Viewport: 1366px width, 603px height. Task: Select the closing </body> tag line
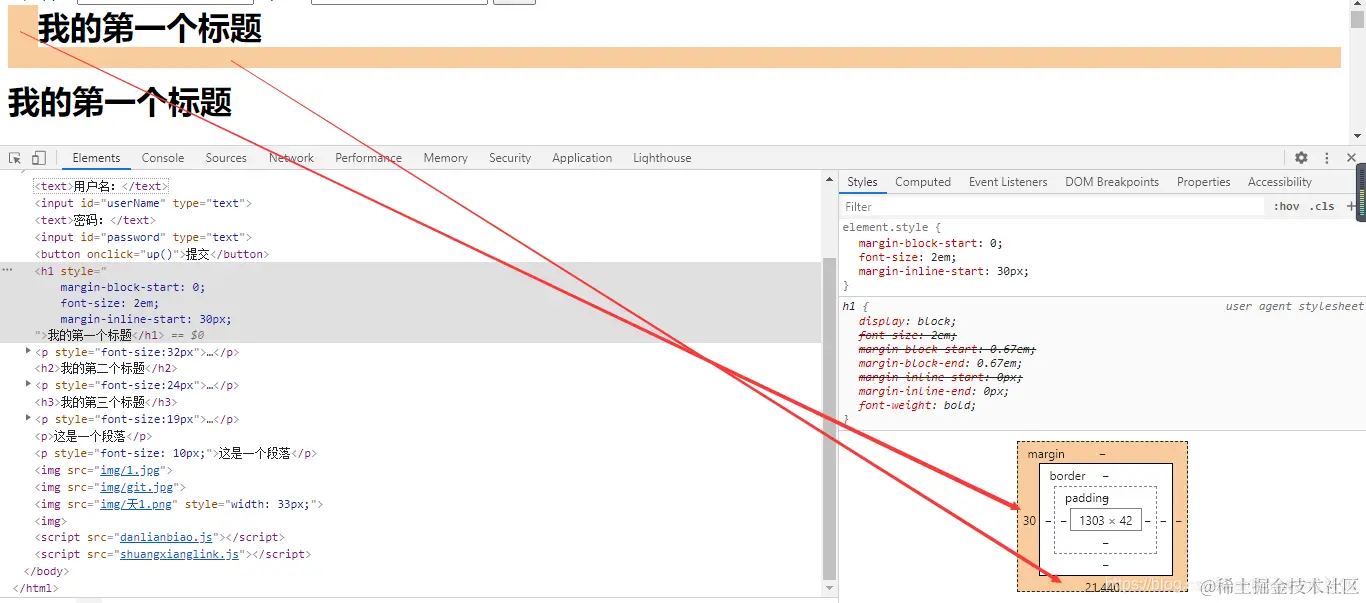(46, 571)
